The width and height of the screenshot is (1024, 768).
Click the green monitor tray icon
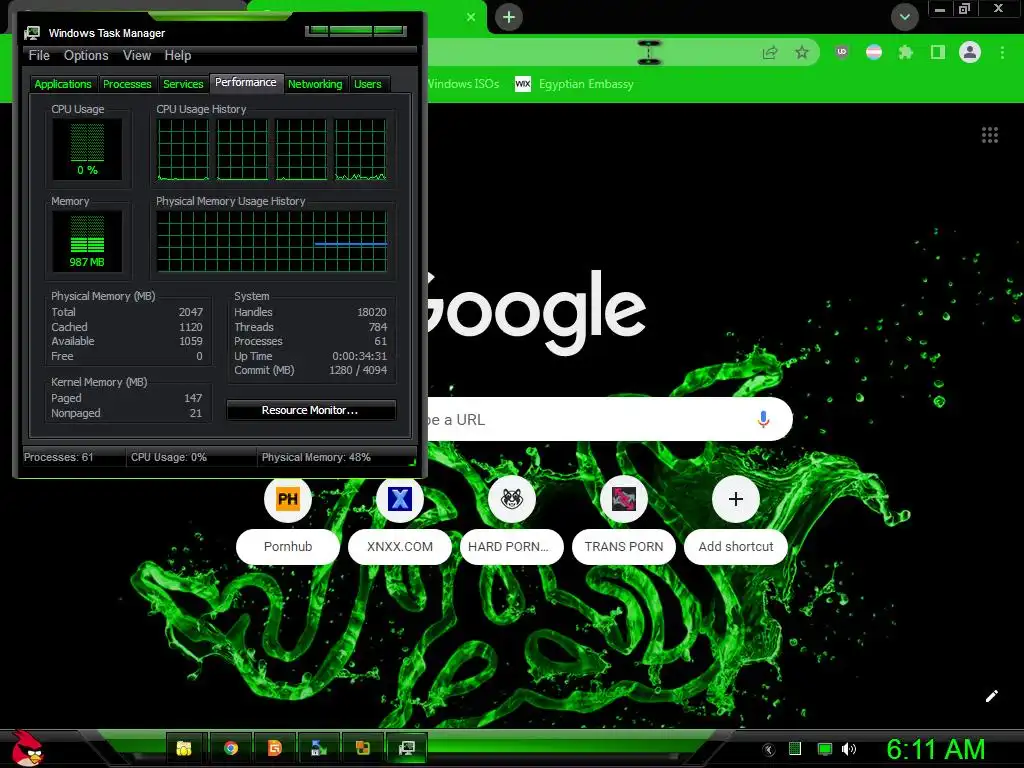tap(825, 749)
